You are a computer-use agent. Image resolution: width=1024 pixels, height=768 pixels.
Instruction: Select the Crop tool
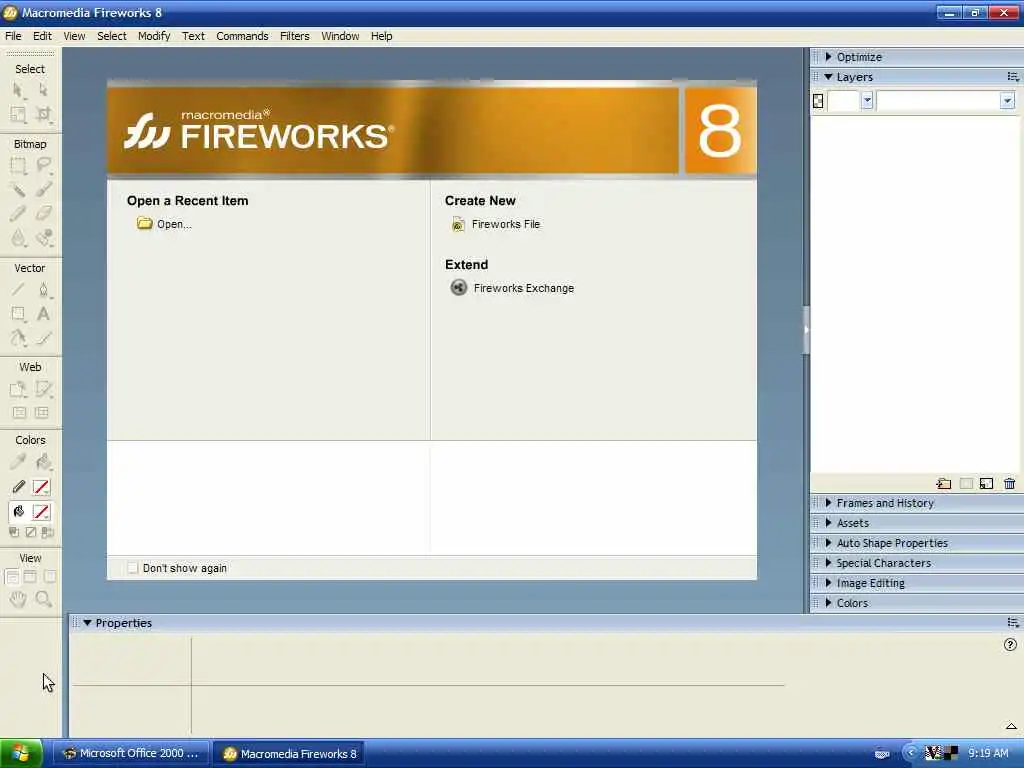(43, 115)
